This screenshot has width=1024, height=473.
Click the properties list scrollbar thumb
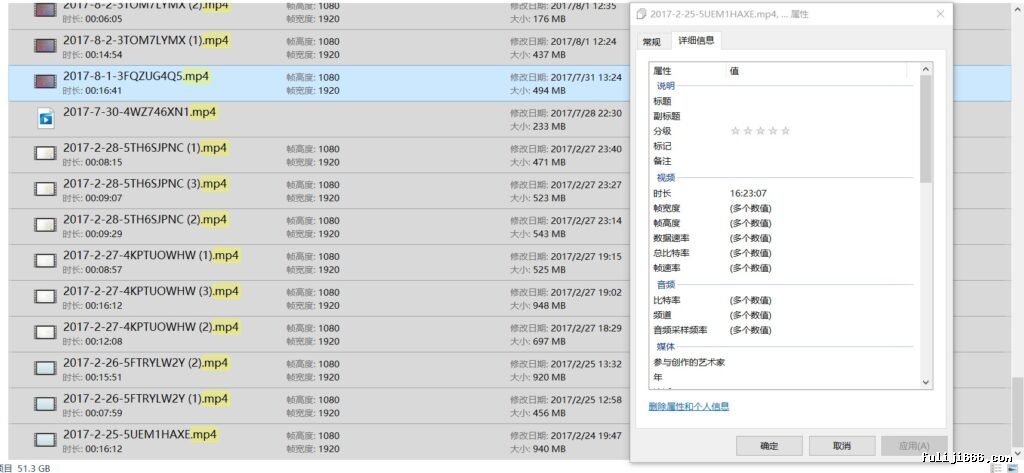point(926,129)
